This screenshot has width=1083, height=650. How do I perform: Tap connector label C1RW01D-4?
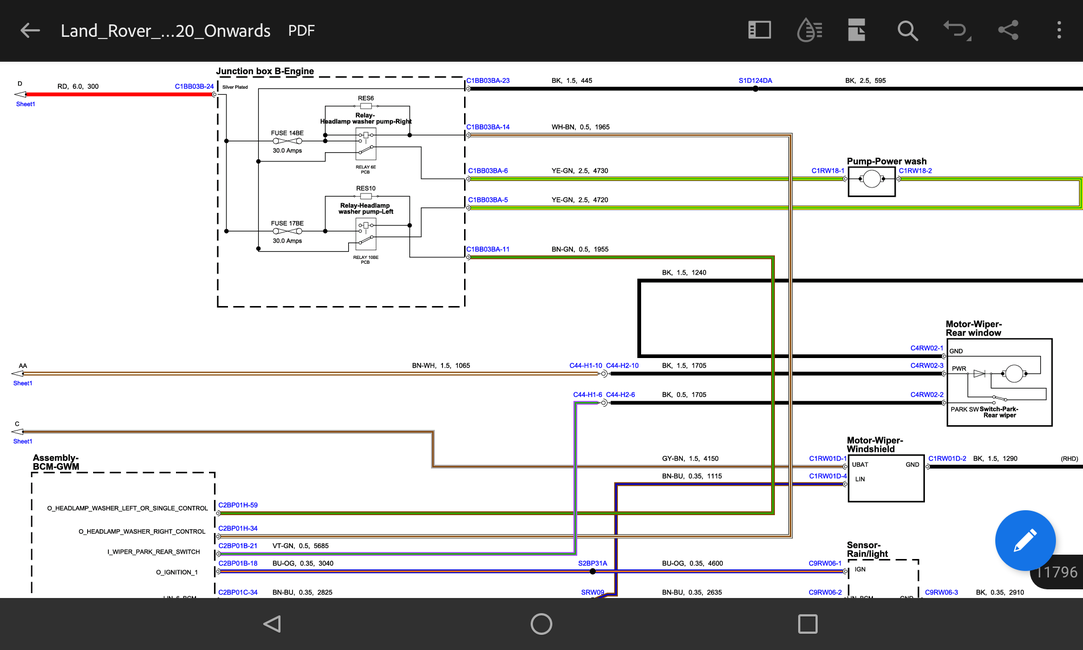coord(827,476)
